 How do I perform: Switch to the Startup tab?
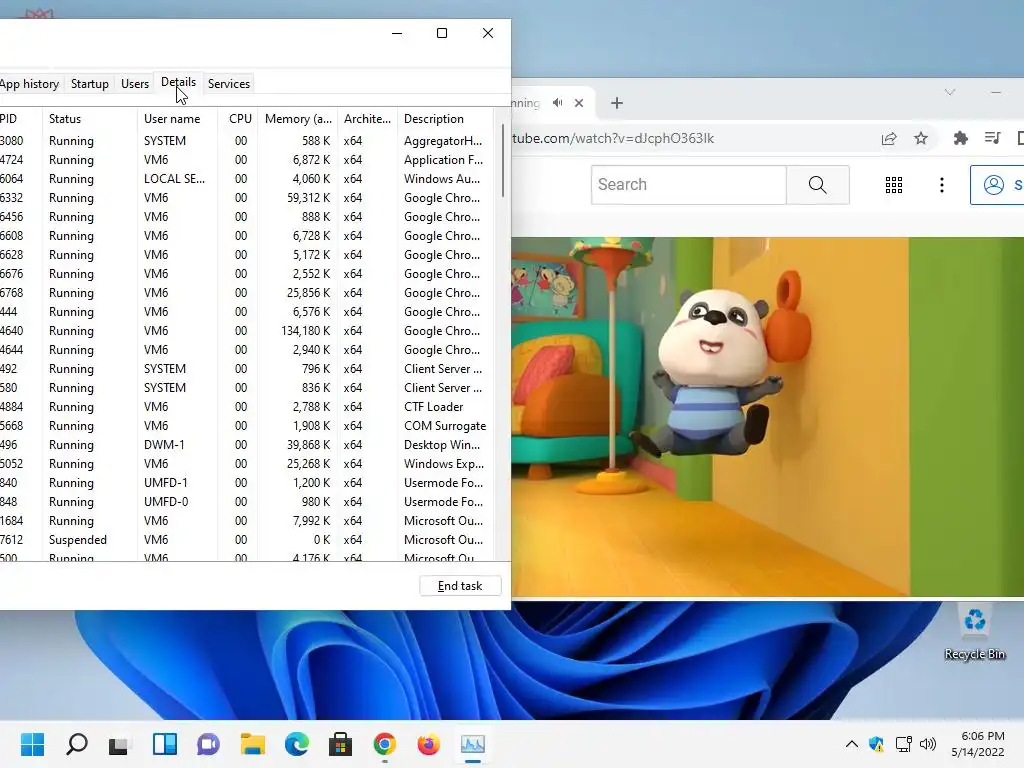(x=89, y=84)
